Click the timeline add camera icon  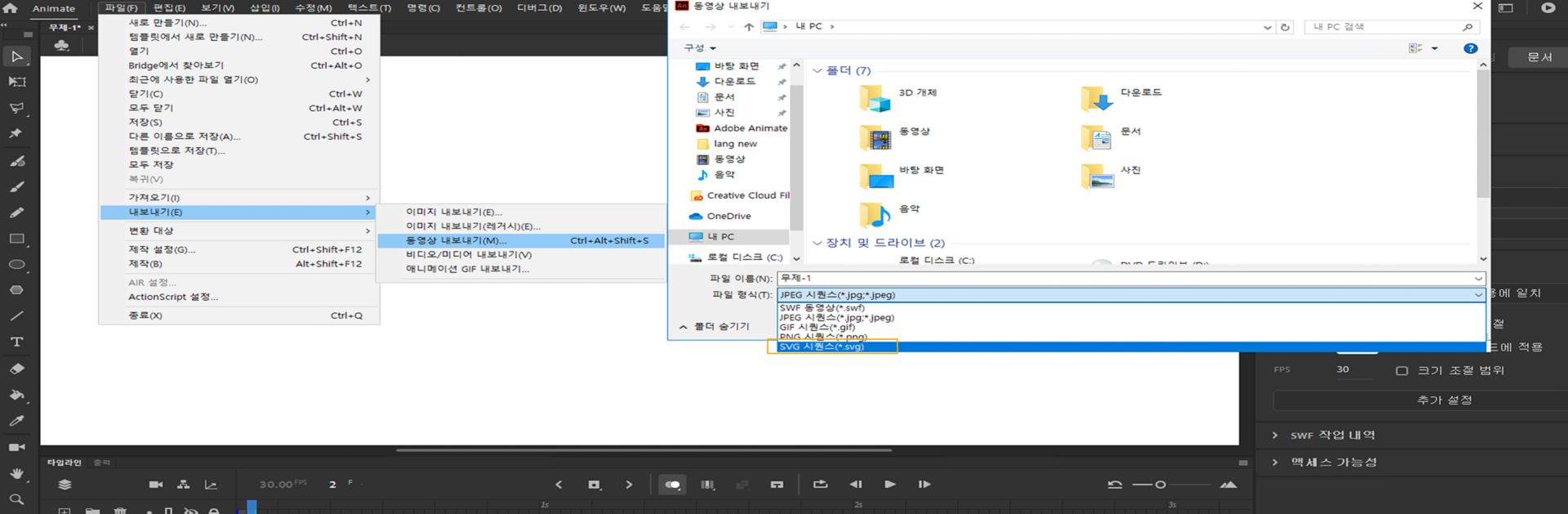tap(156, 485)
